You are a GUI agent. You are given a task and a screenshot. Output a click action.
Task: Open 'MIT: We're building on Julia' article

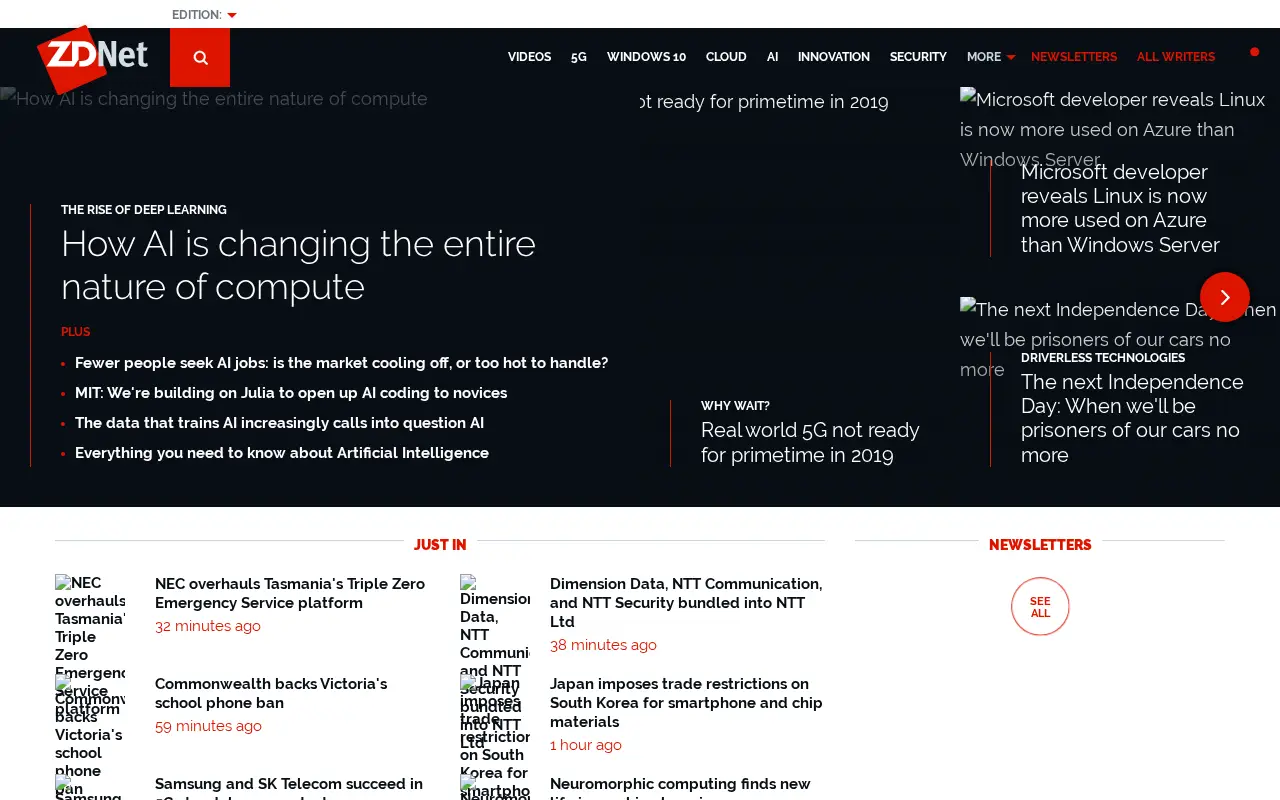[291, 393]
